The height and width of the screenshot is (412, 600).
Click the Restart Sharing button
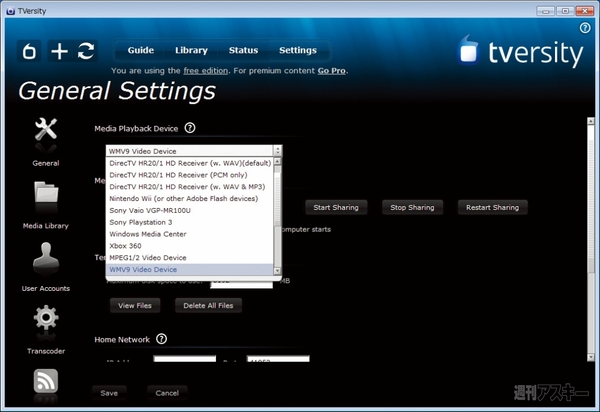point(492,207)
